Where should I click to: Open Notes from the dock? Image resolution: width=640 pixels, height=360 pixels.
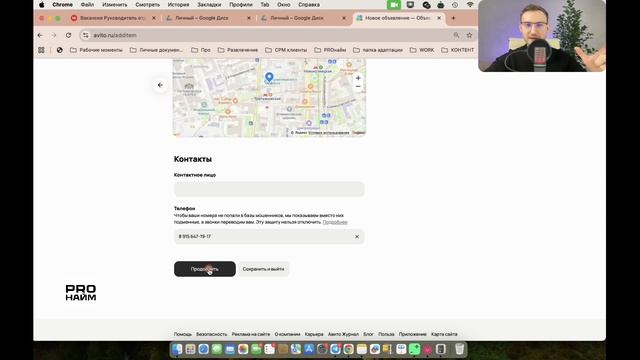tap(362, 349)
